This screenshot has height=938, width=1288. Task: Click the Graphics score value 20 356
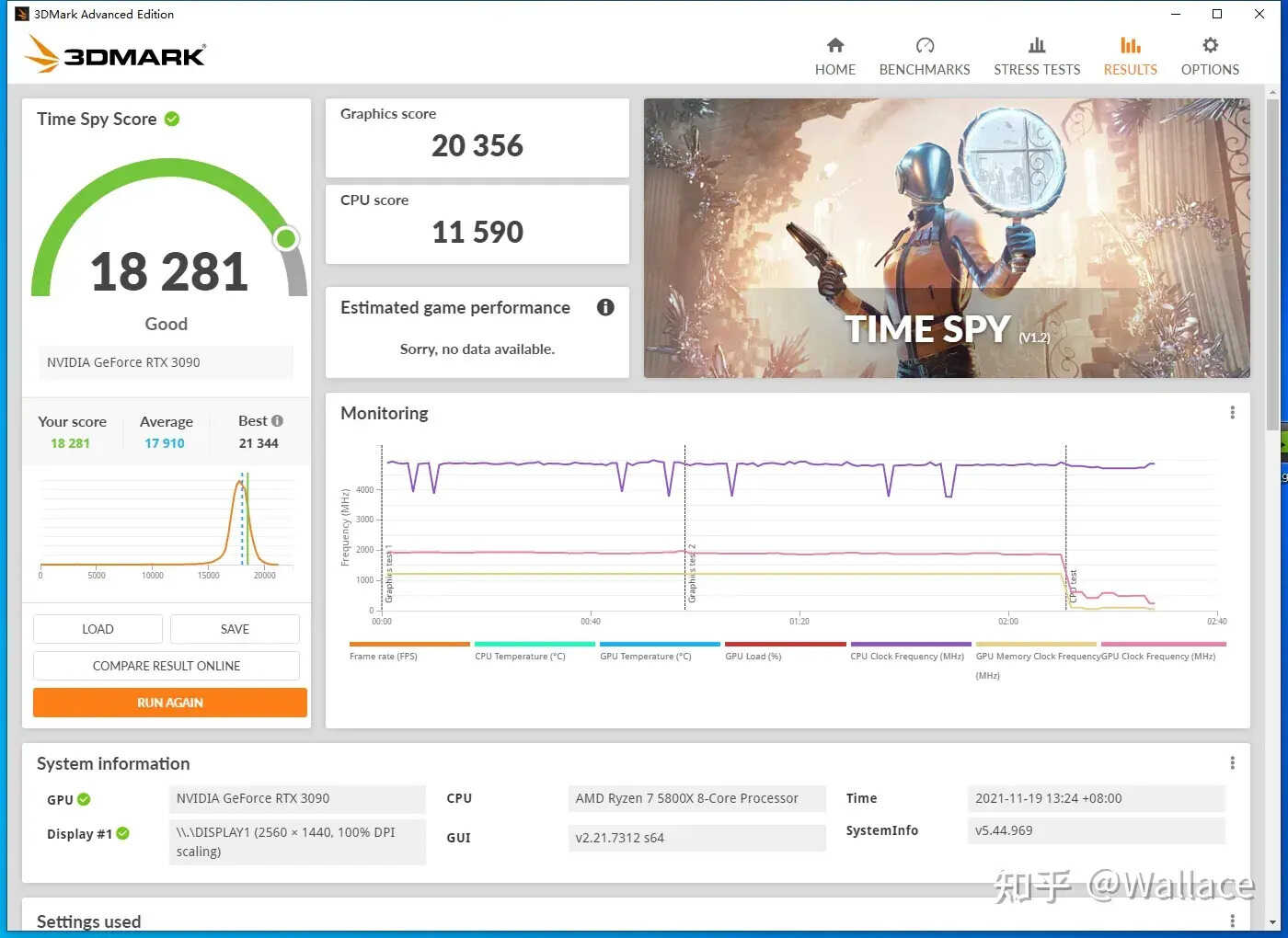pyautogui.click(x=477, y=145)
